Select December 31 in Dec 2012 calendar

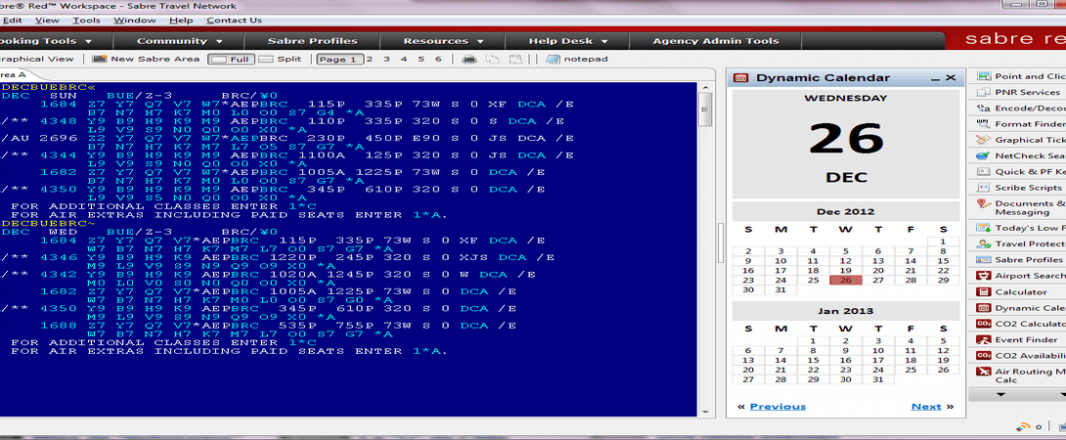point(780,290)
